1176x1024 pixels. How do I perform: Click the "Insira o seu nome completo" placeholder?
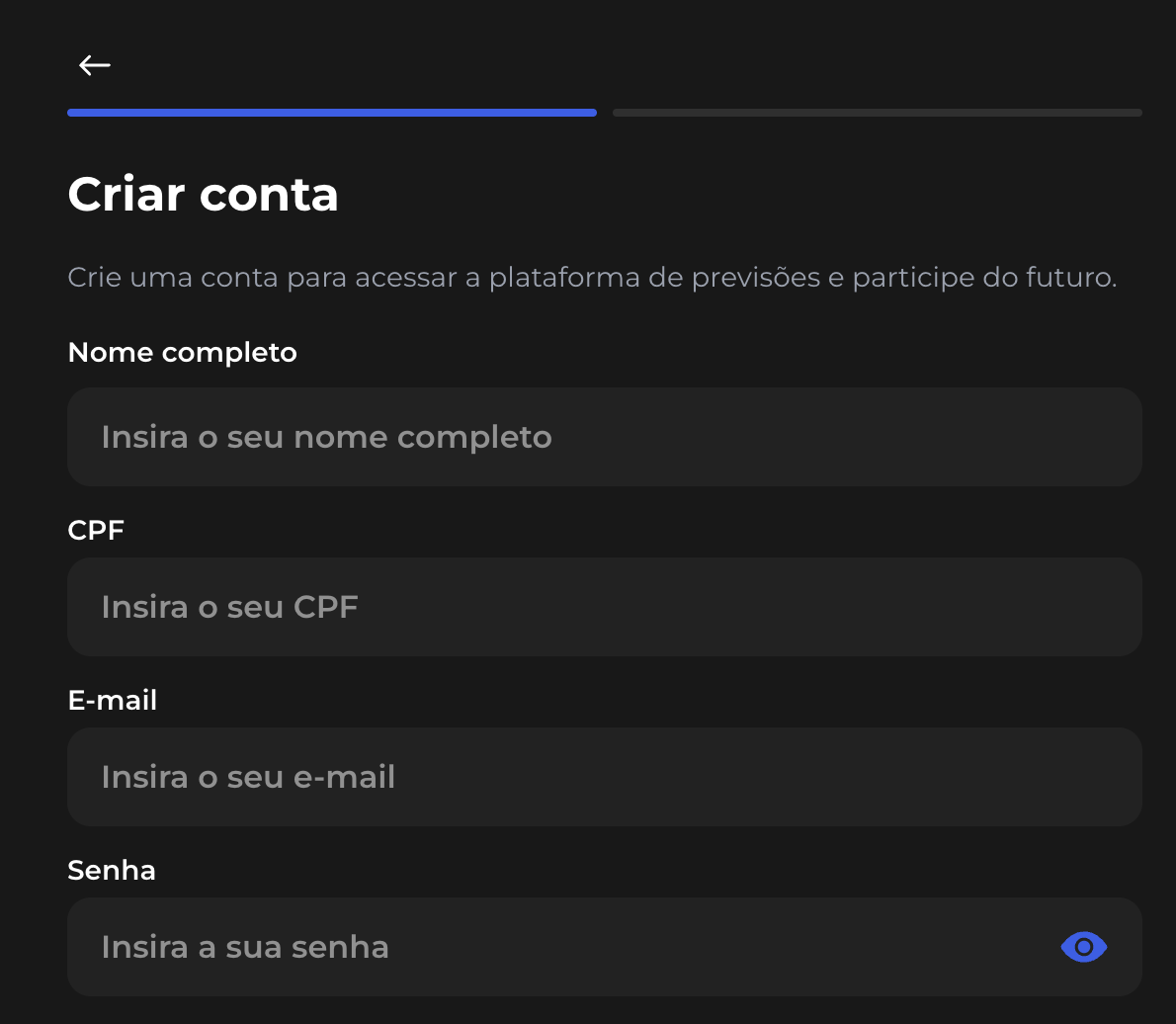326,437
